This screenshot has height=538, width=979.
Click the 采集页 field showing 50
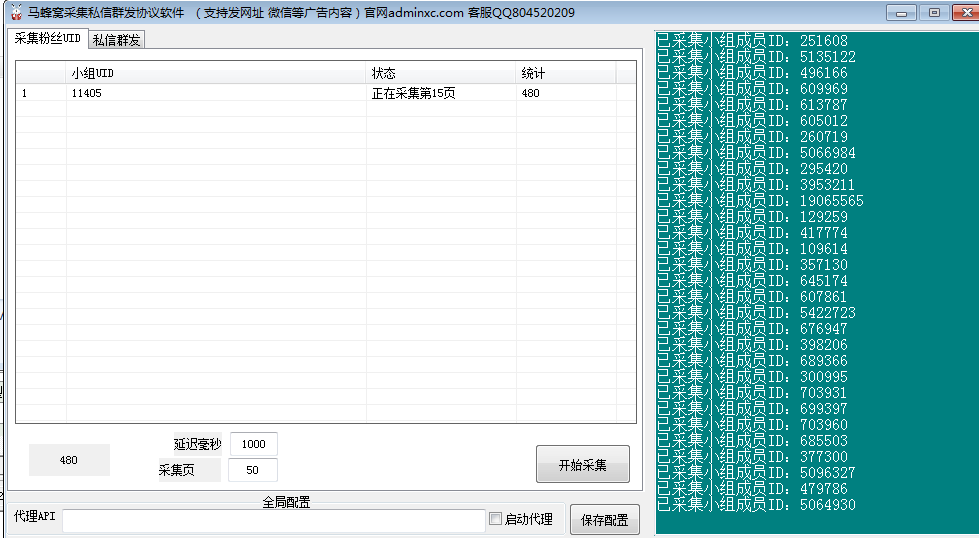click(252, 470)
